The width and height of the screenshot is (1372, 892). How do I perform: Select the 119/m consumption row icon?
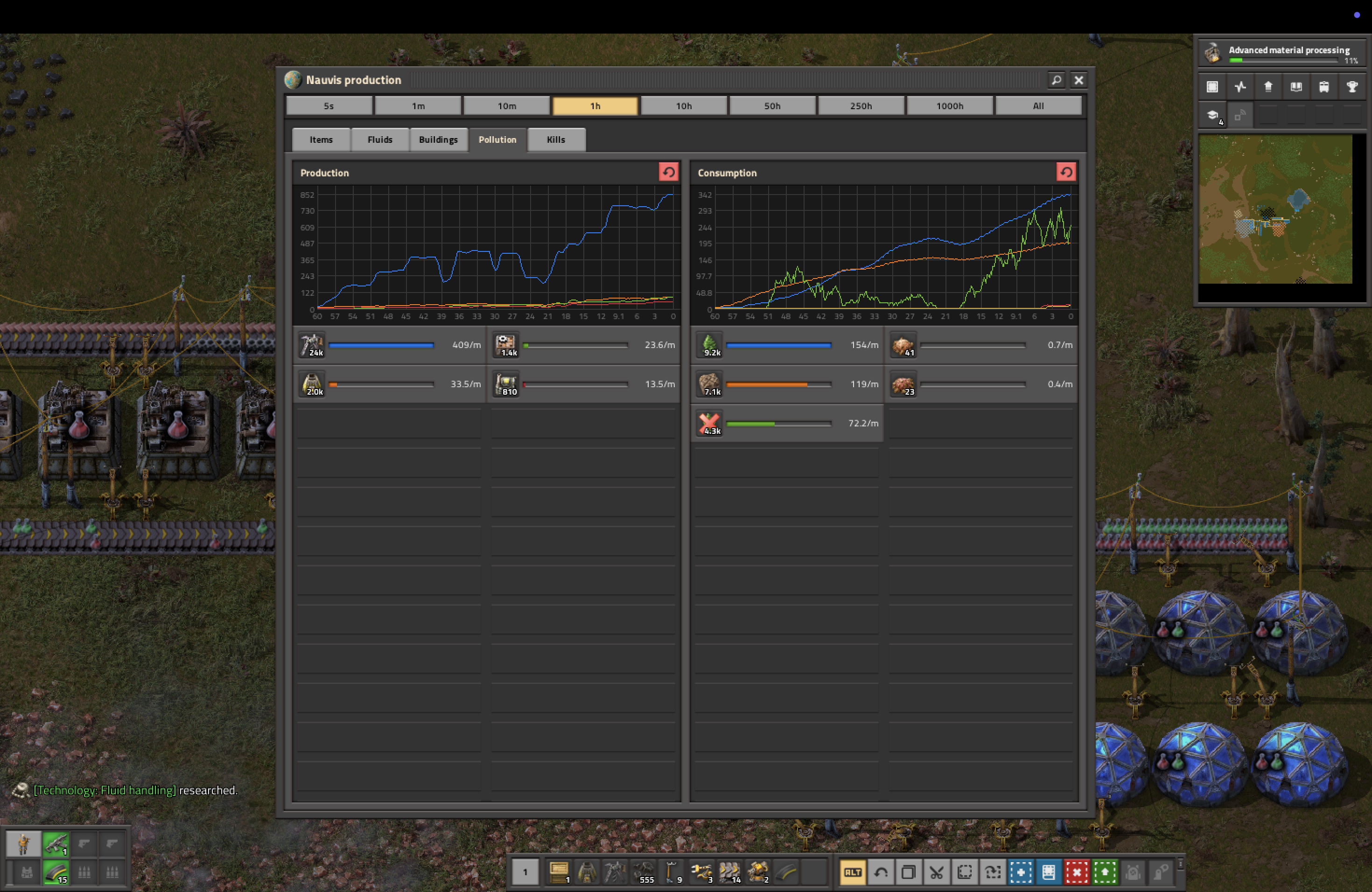point(709,384)
